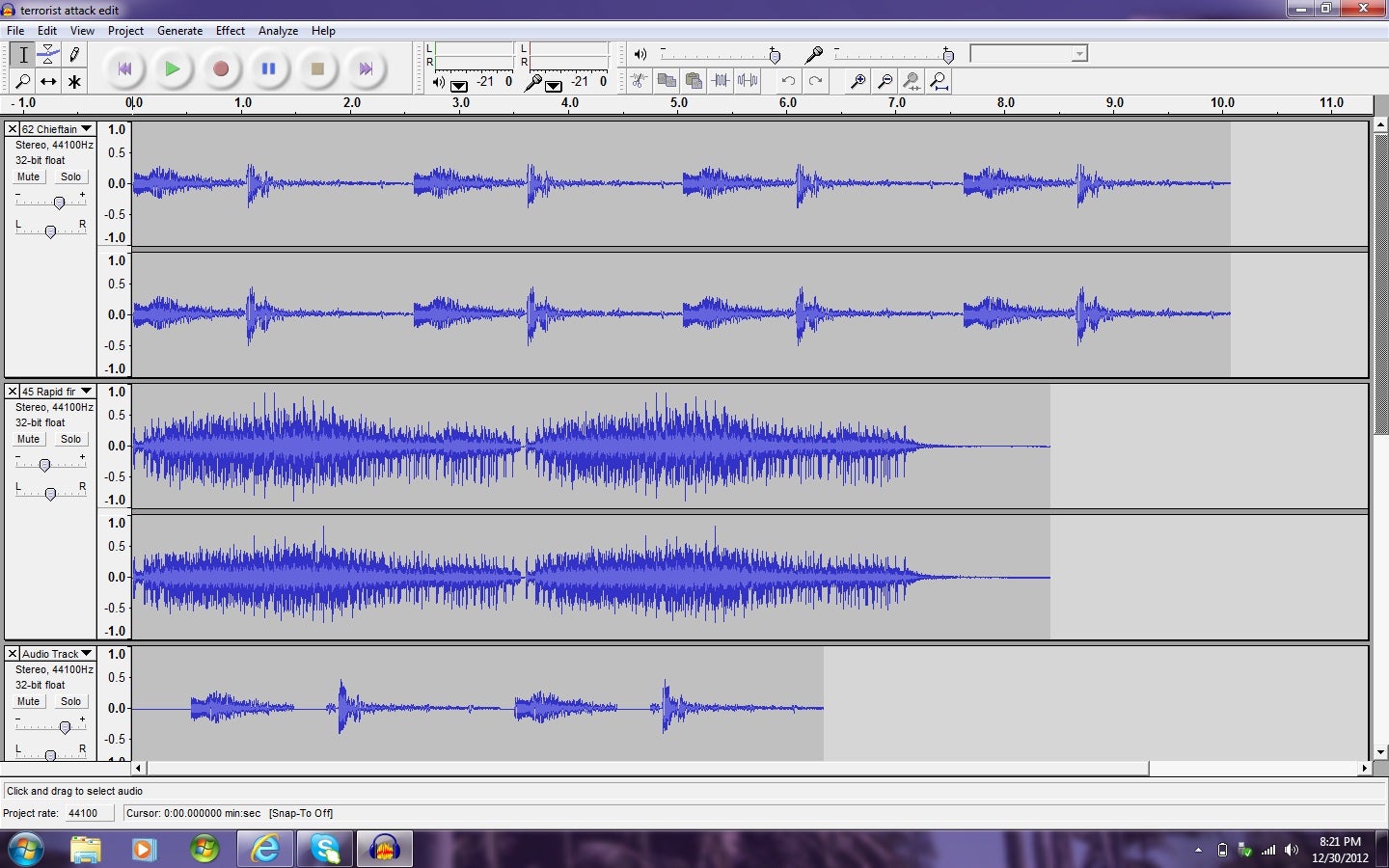Open the Effect menu

[x=231, y=31]
